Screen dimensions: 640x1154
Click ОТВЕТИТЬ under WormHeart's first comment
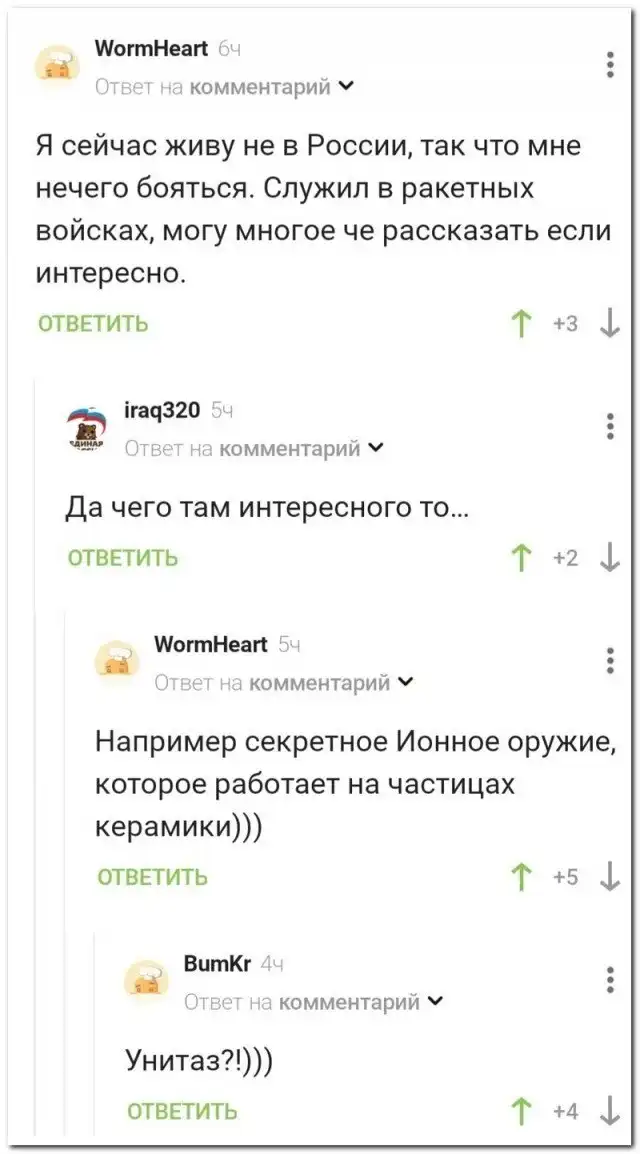94,324
